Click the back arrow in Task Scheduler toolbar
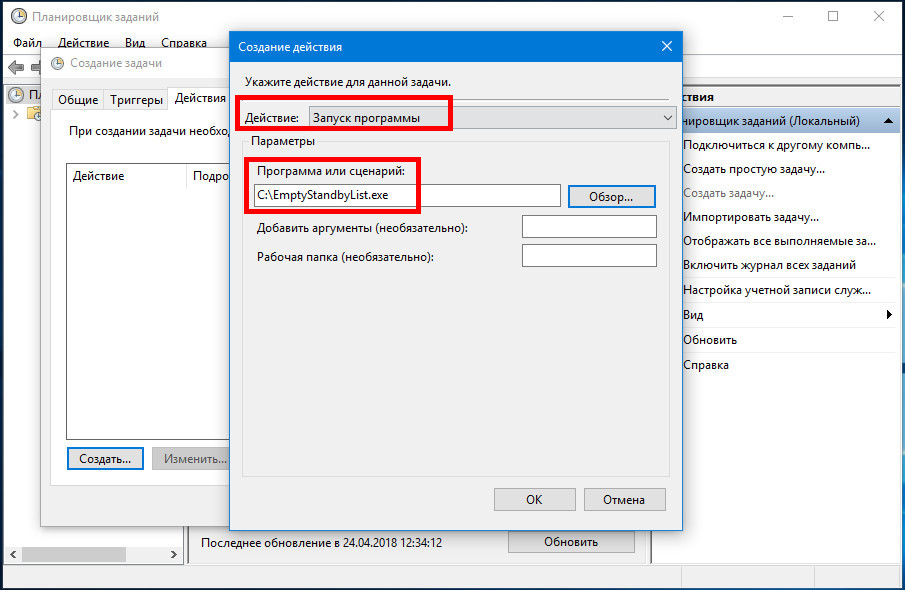This screenshot has width=905, height=590. coord(16,68)
